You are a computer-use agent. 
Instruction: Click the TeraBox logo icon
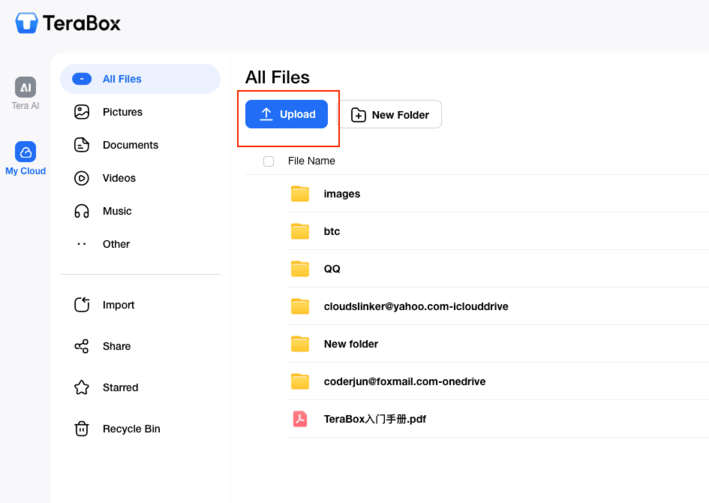click(26, 23)
